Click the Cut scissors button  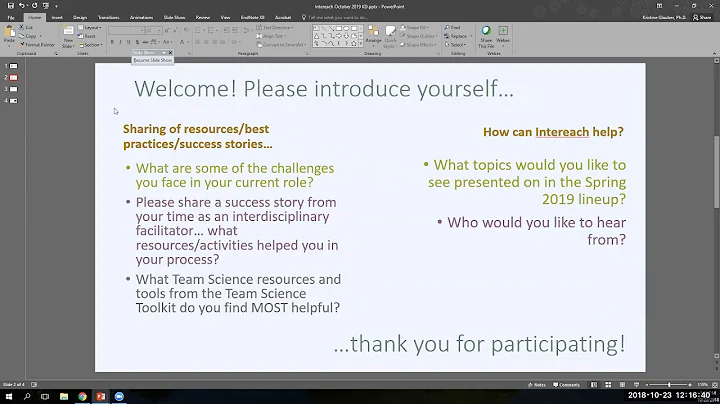point(26,28)
